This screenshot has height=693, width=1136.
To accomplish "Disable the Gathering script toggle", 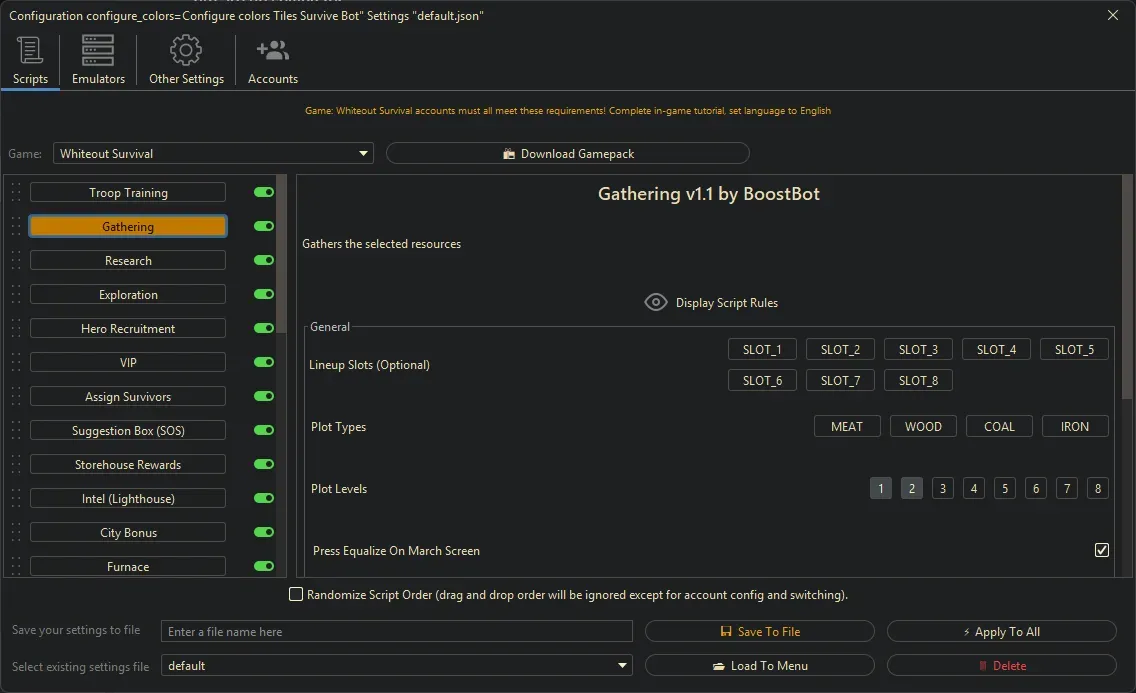I will click(264, 227).
